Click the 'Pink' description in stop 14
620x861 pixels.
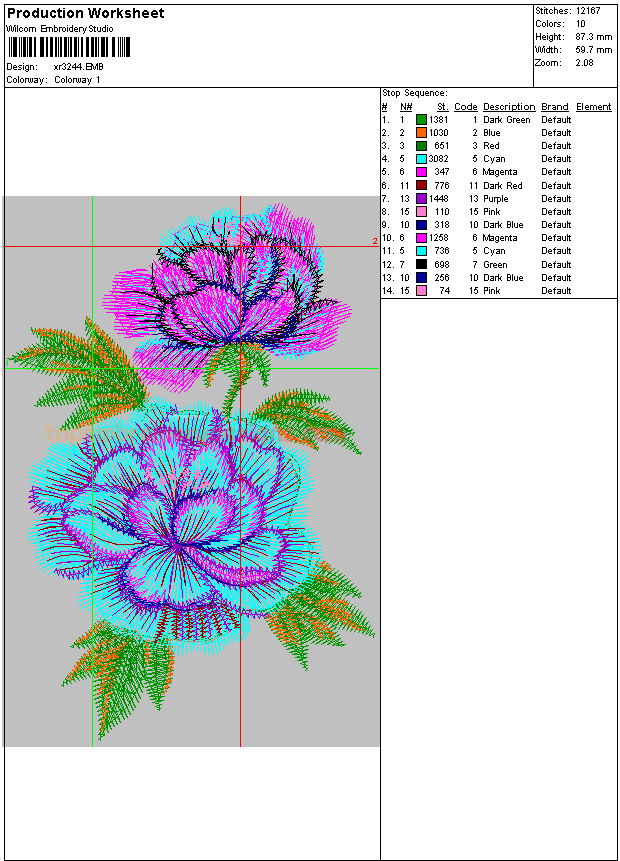491,291
